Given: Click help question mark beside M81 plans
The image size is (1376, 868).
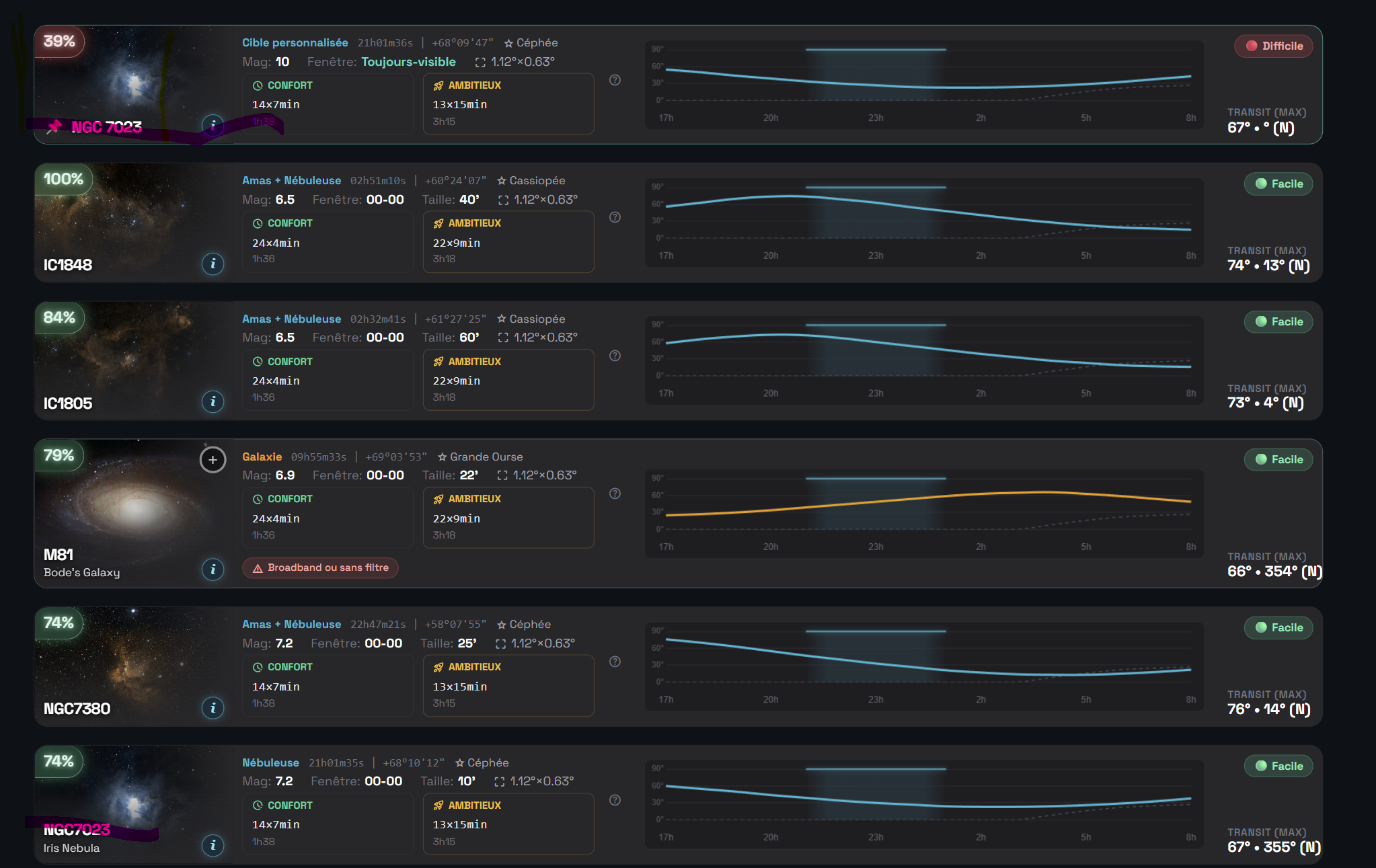Looking at the screenshot, I should coord(615,494).
